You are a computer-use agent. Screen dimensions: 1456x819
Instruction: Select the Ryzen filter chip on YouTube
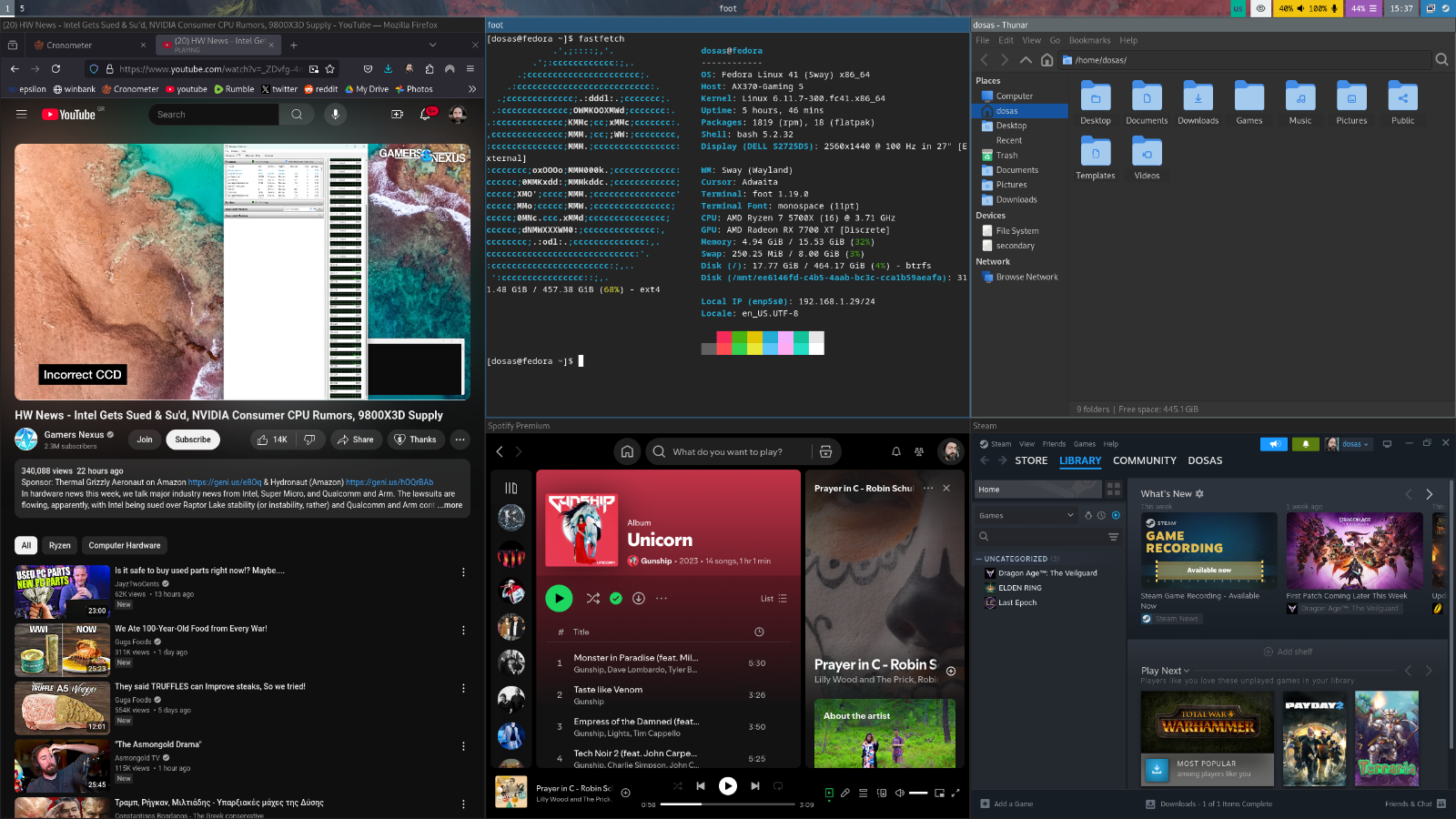click(x=60, y=545)
